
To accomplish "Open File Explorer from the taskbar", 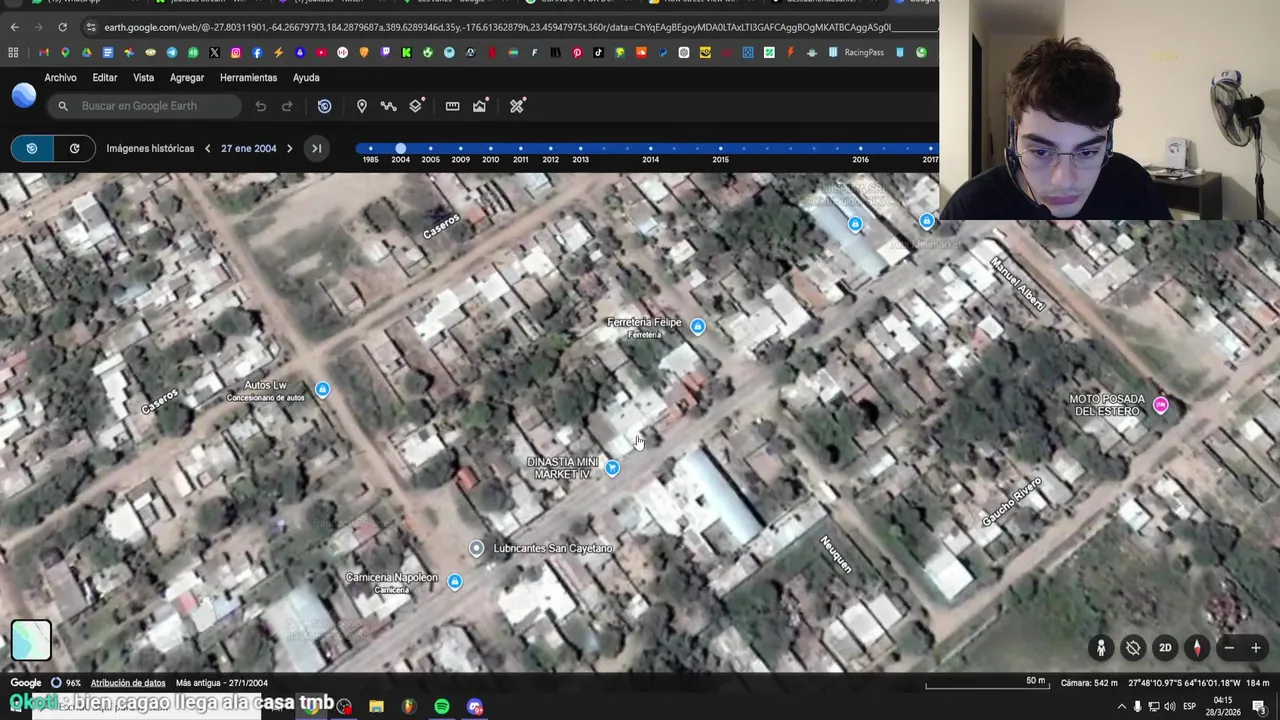I will coord(376,706).
